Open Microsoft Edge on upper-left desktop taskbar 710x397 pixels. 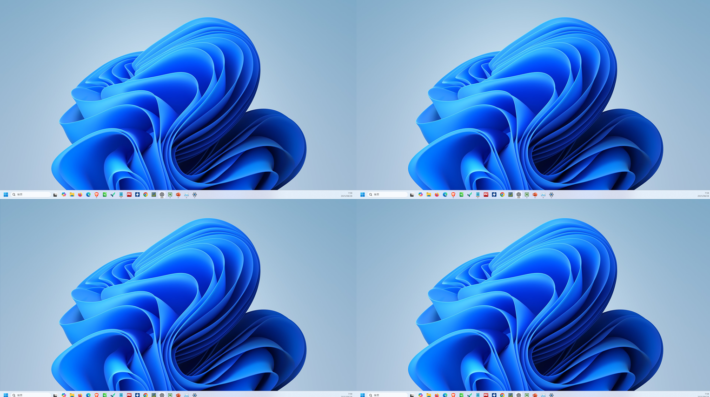coord(88,195)
